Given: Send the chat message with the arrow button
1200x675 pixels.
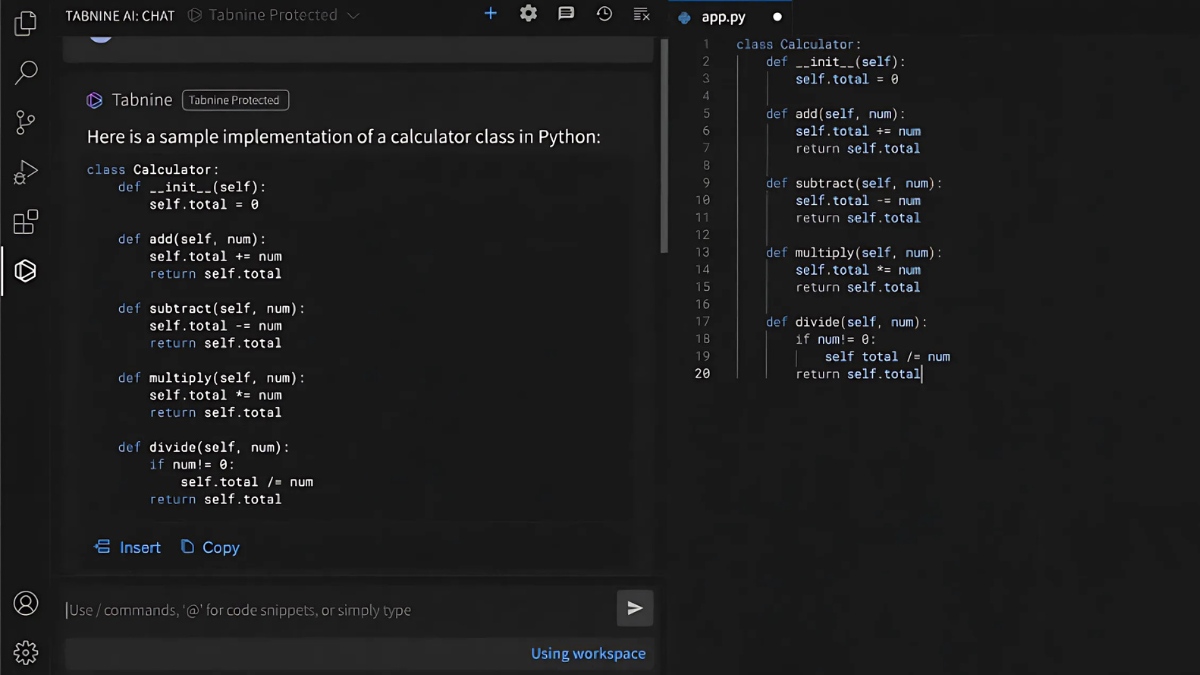Looking at the screenshot, I should (x=634, y=608).
